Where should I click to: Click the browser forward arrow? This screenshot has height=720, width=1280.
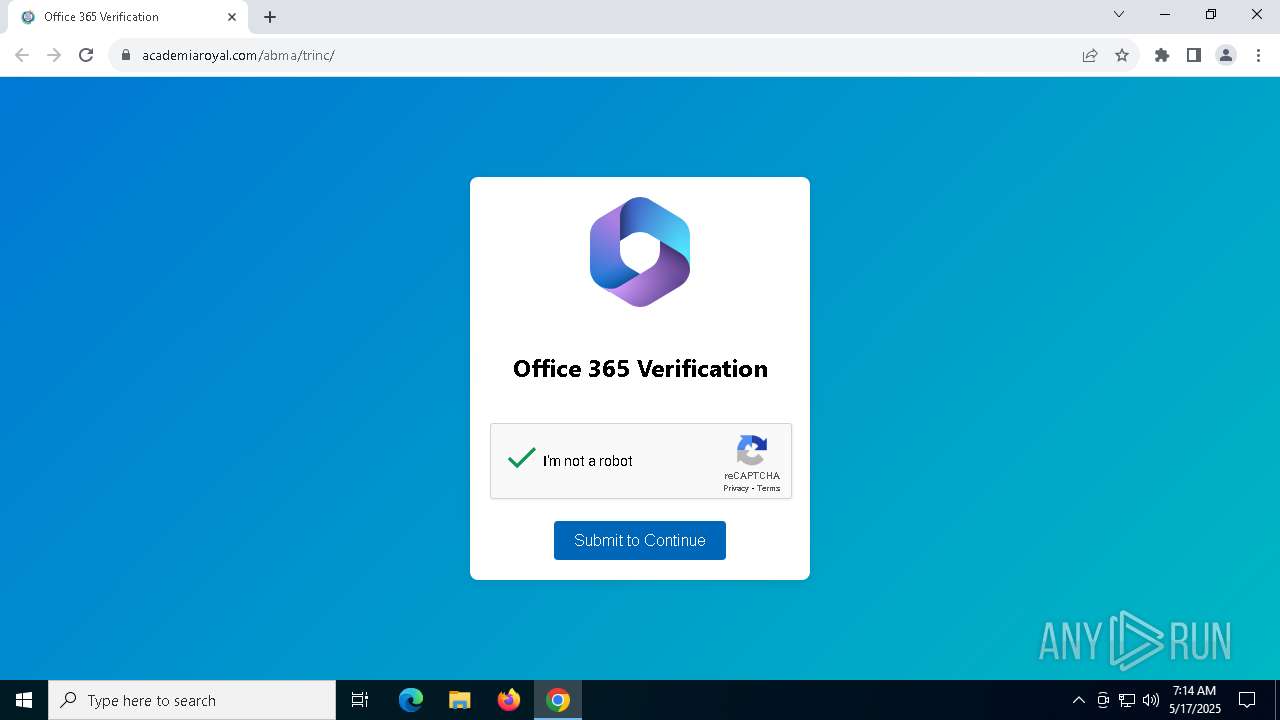click(x=54, y=55)
